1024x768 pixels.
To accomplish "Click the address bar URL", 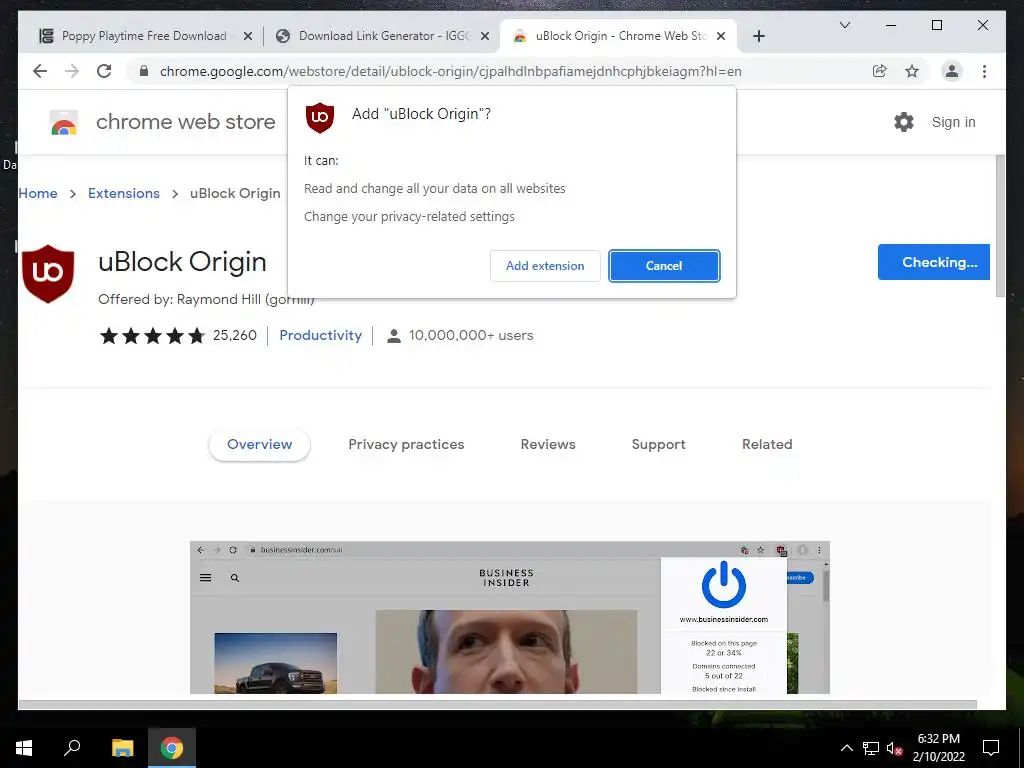I will click(x=451, y=71).
